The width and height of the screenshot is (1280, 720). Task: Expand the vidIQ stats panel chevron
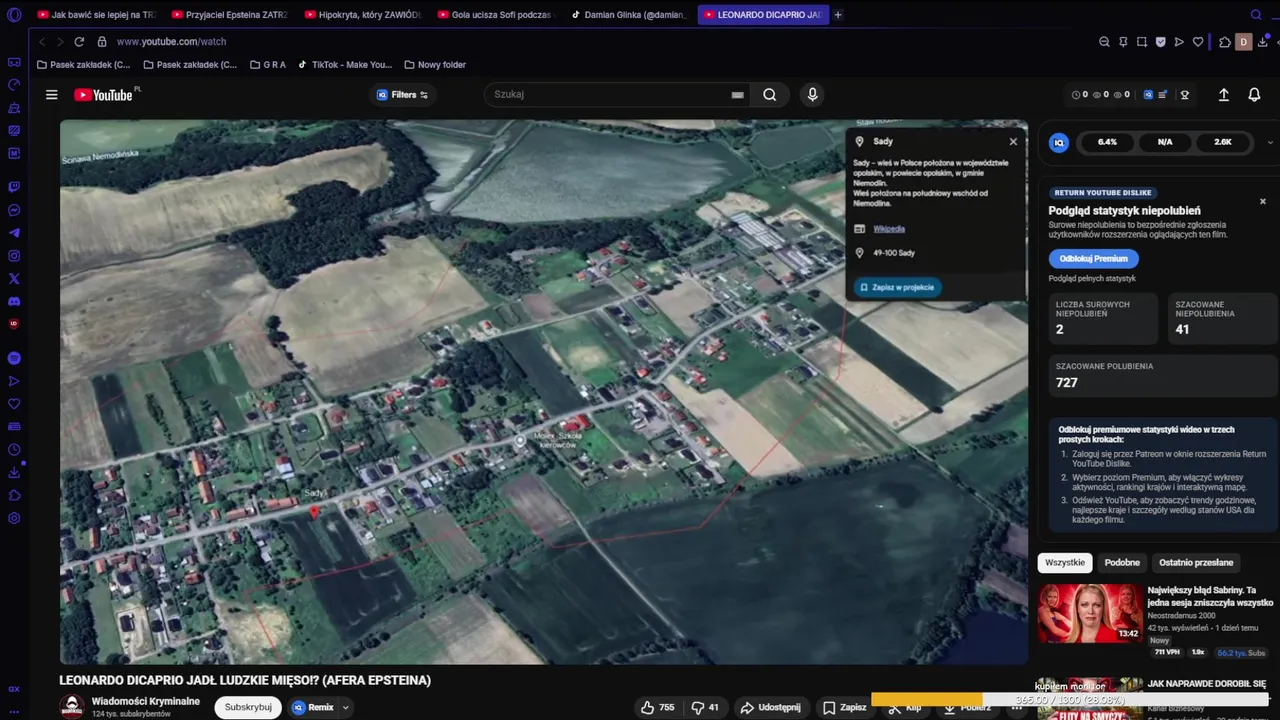pos(1270,143)
